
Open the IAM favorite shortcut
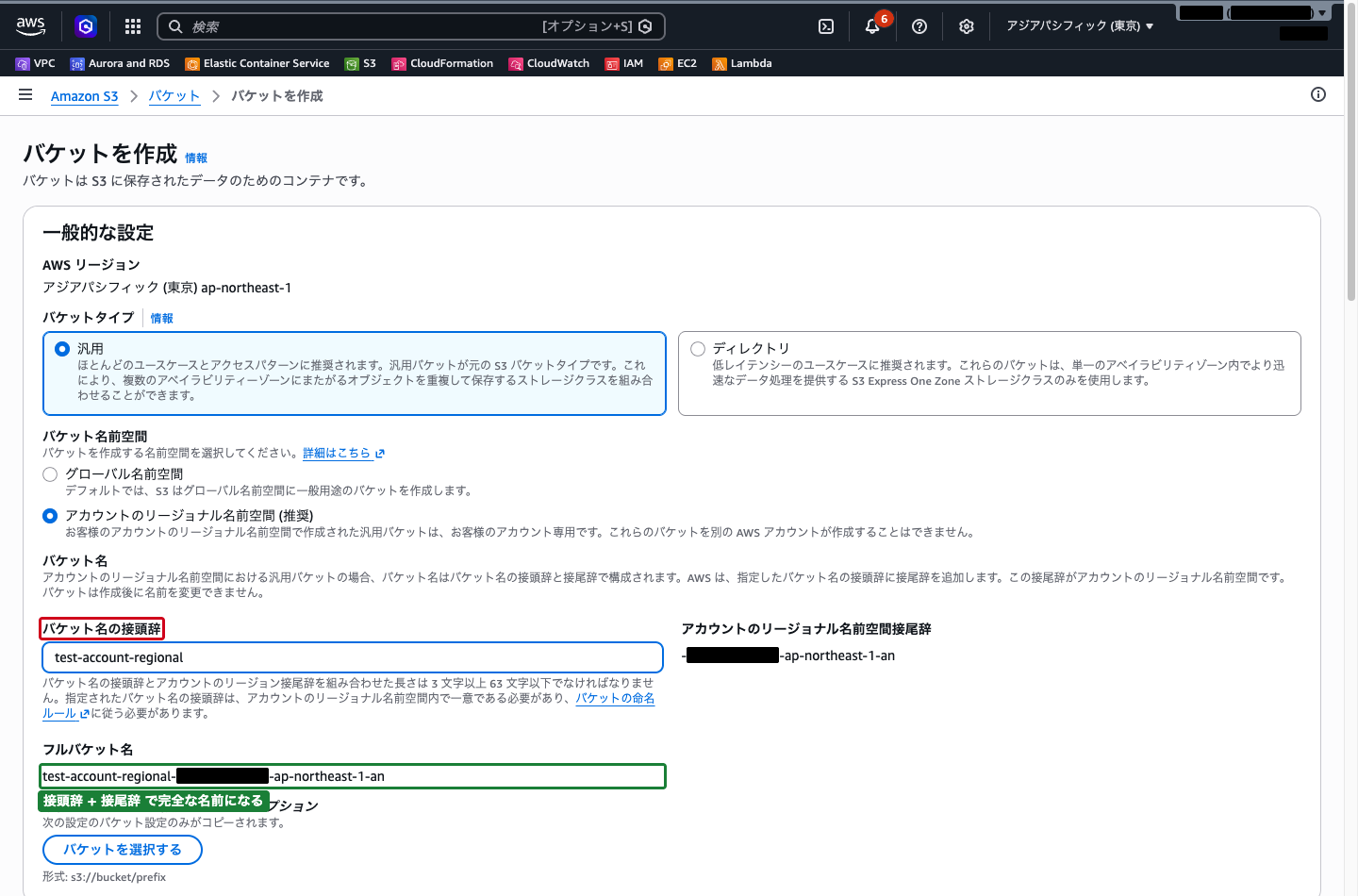[x=624, y=63]
